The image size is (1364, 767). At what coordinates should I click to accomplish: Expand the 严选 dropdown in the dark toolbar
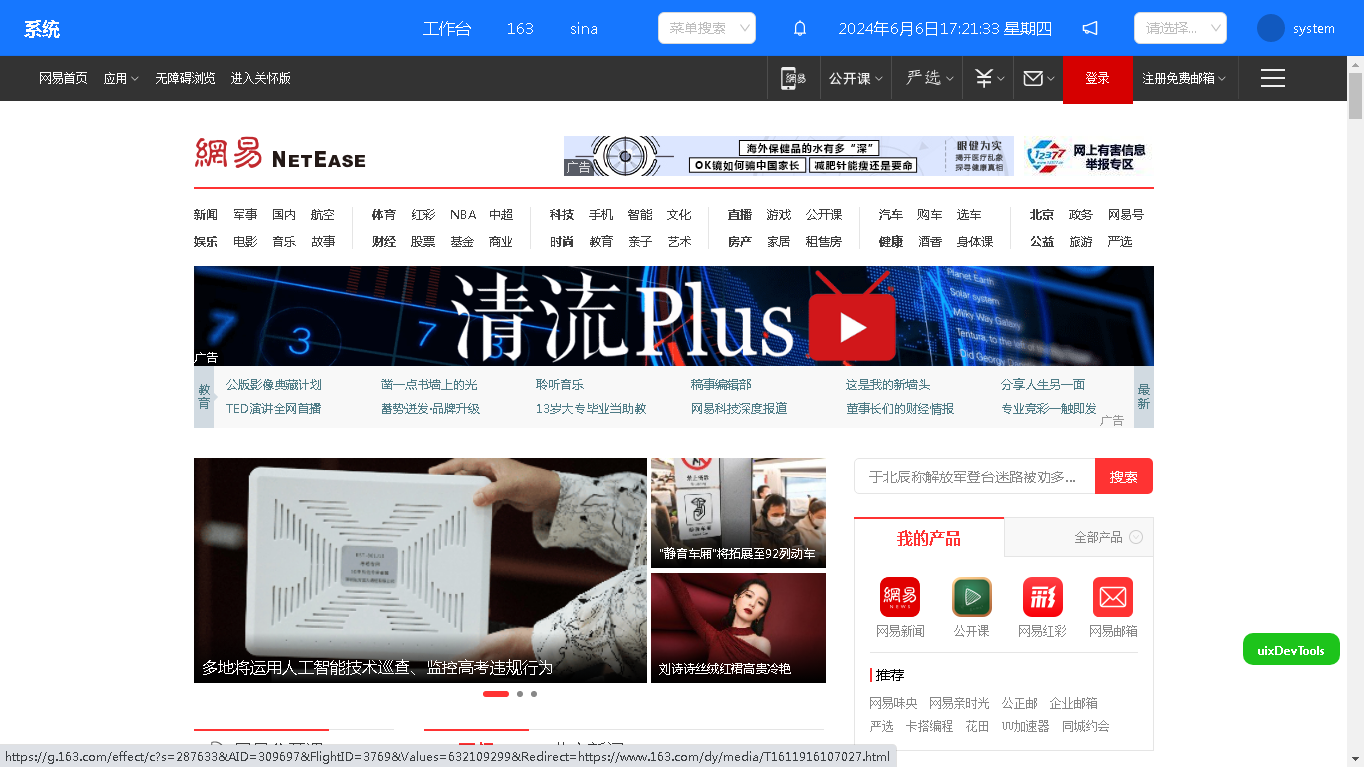[x=930, y=78]
